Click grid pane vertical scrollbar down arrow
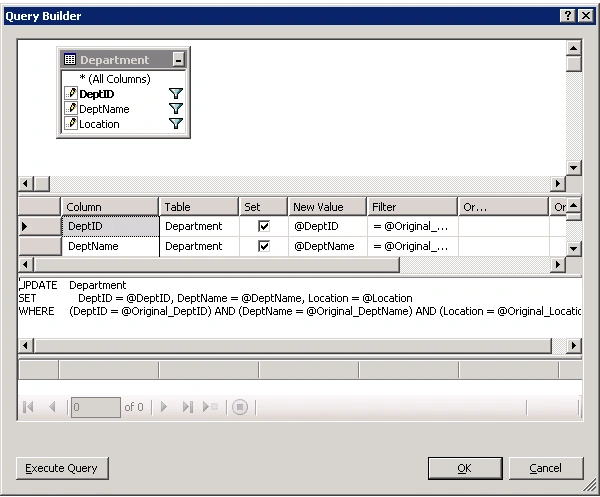This screenshot has width=600, height=497. click(574, 249)
